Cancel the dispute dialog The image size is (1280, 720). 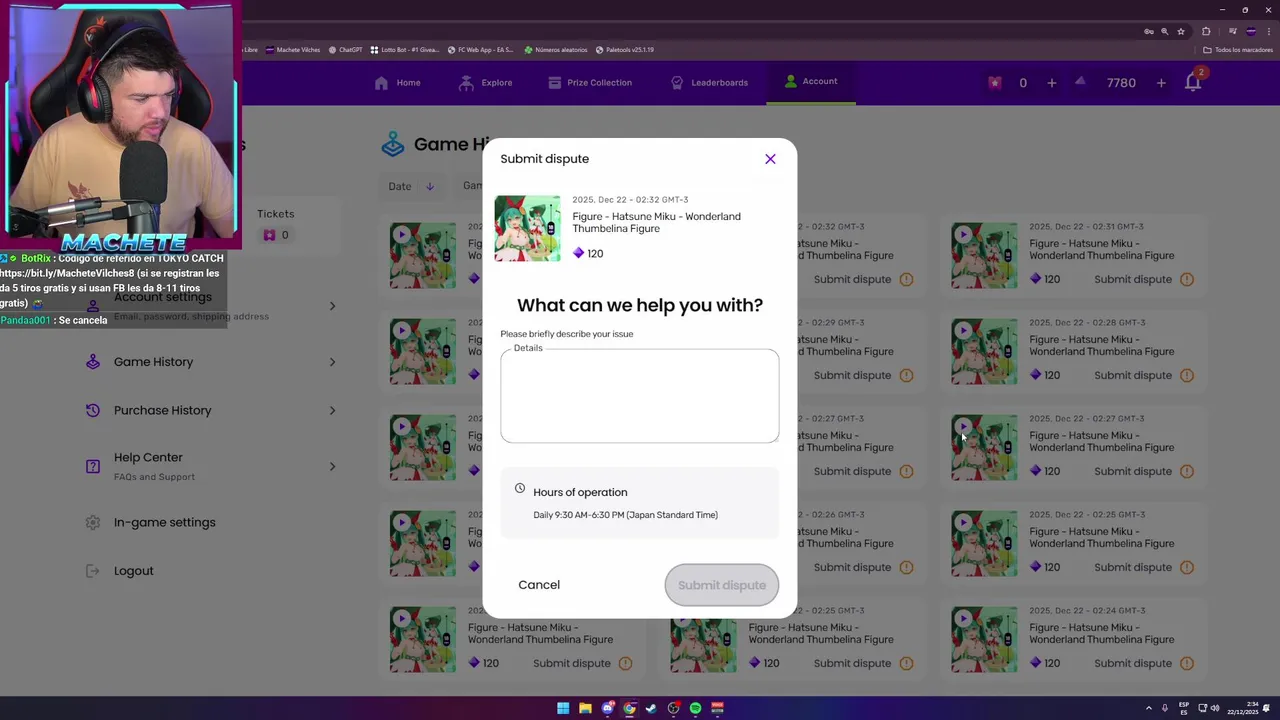point(539,585)
